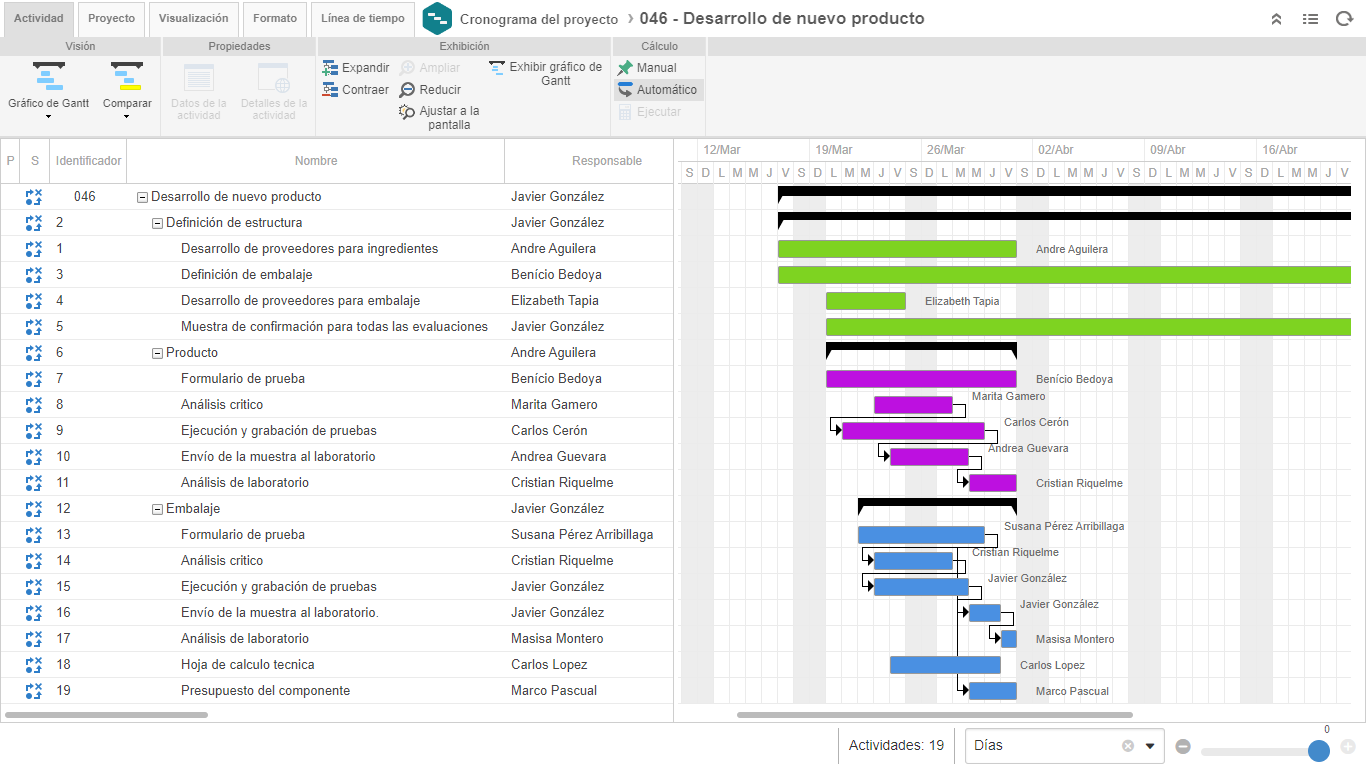Click the Contraer activities icon
This screenshot has width=1366, height=768.
tap(330, 90)
